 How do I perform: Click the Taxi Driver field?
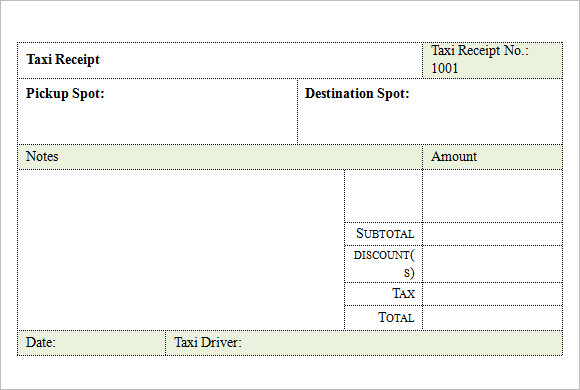364,343
